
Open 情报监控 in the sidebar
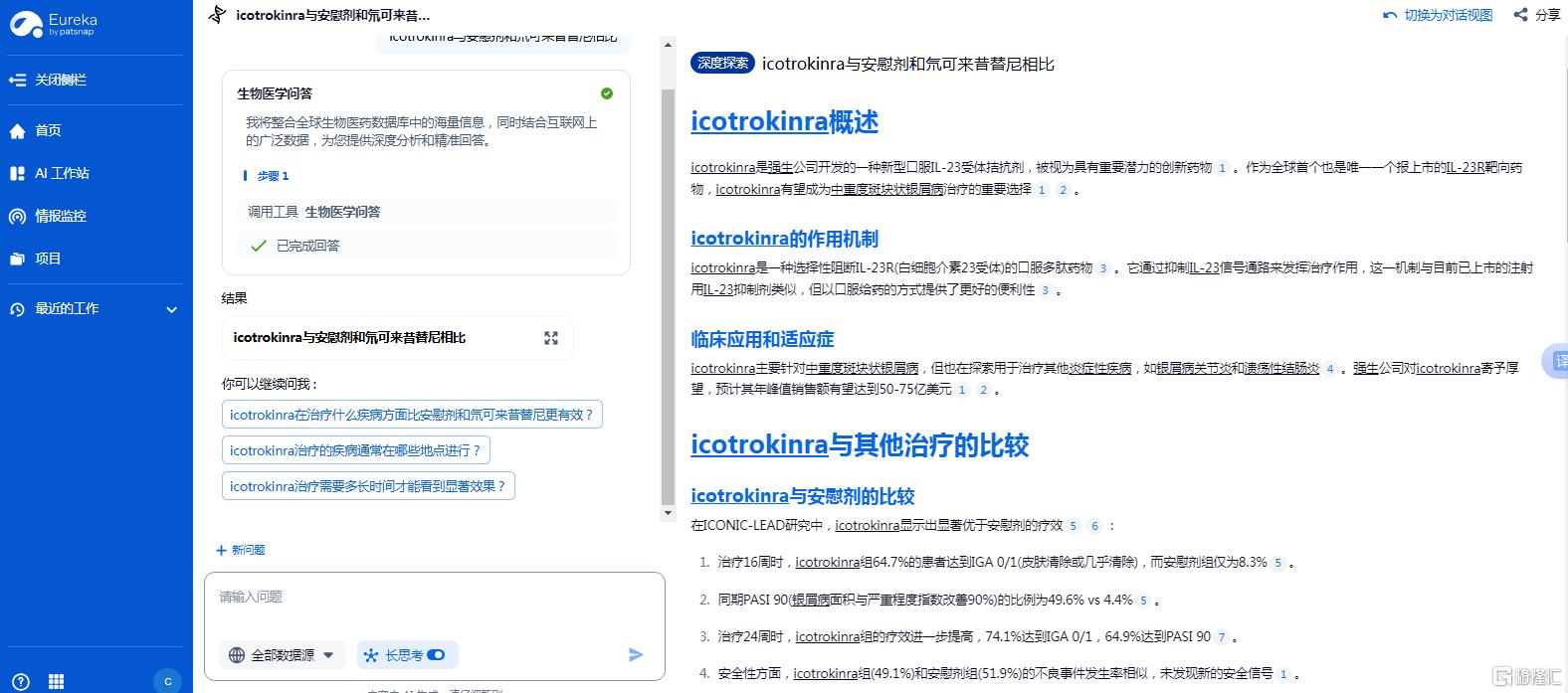click(60, 216)
